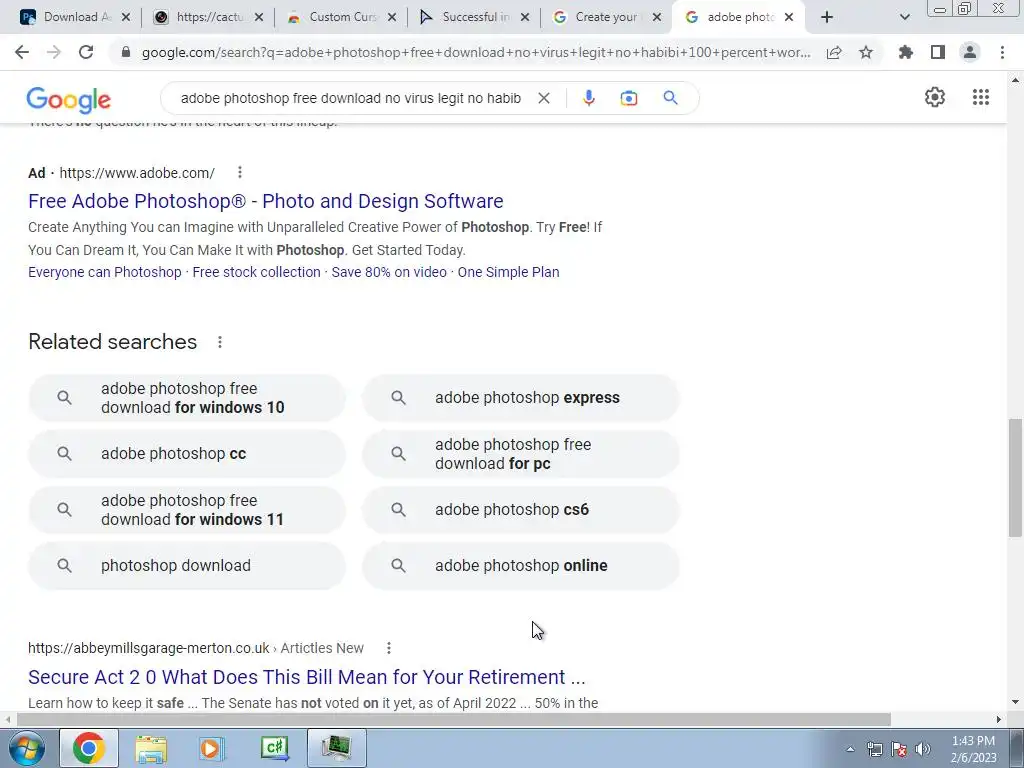Screen dimensions: 1024x768
Task: Open the Chrome tab search dropdown
Action: (x=904, y=18)
